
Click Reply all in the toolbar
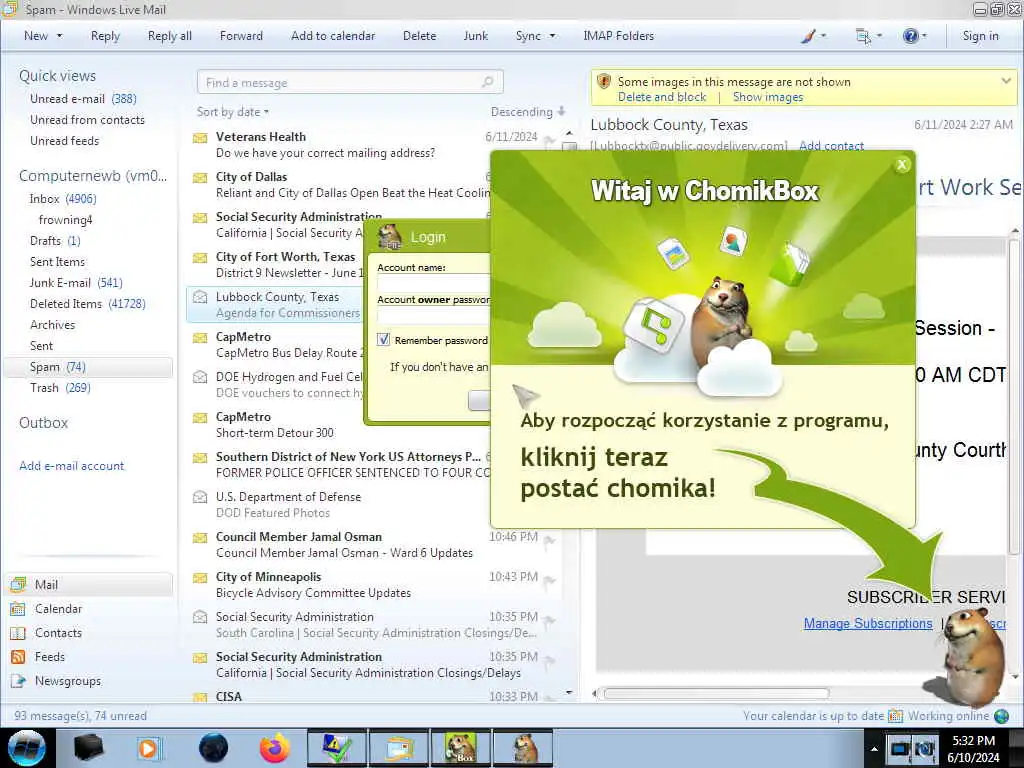click(170, 36)
